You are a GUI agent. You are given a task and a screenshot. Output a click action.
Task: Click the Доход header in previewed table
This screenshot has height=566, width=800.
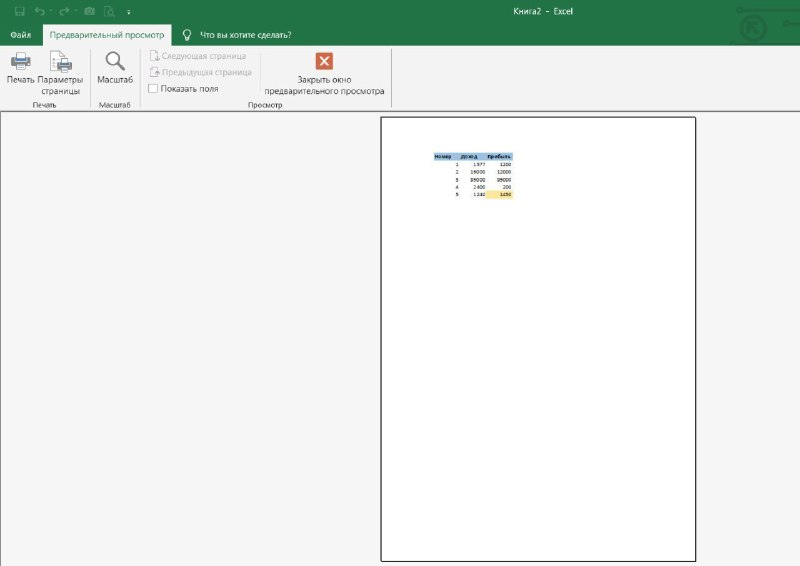tap(469, 157)
